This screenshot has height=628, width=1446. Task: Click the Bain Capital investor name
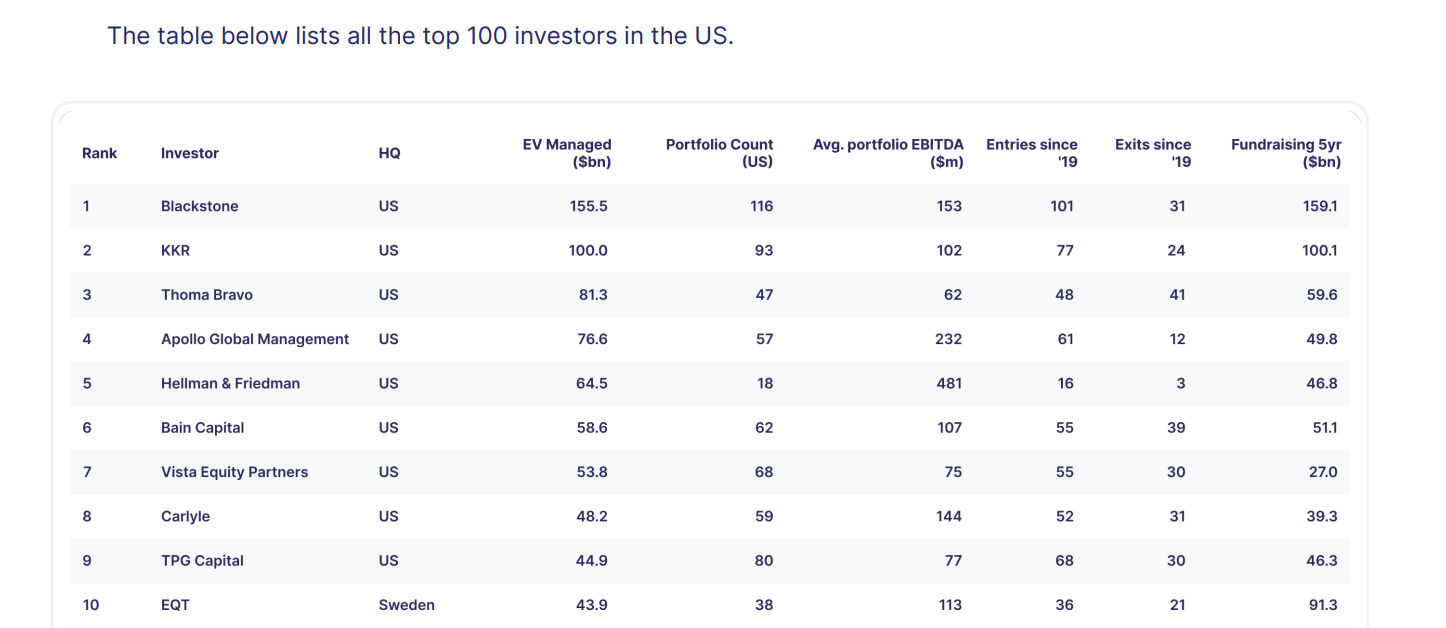point(202,427)
